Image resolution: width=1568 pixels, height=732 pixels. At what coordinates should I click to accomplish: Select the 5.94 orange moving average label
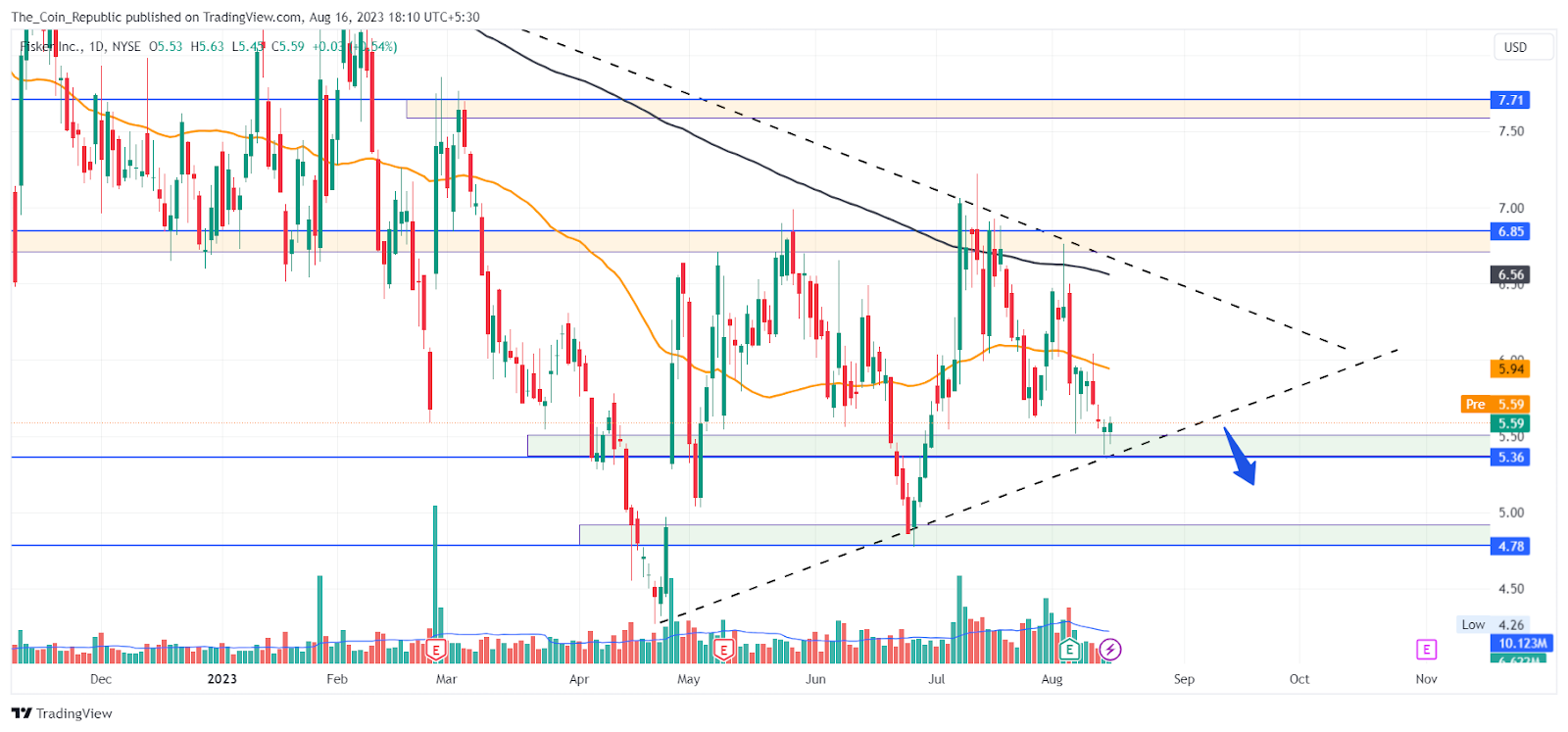click(1511, 368)
